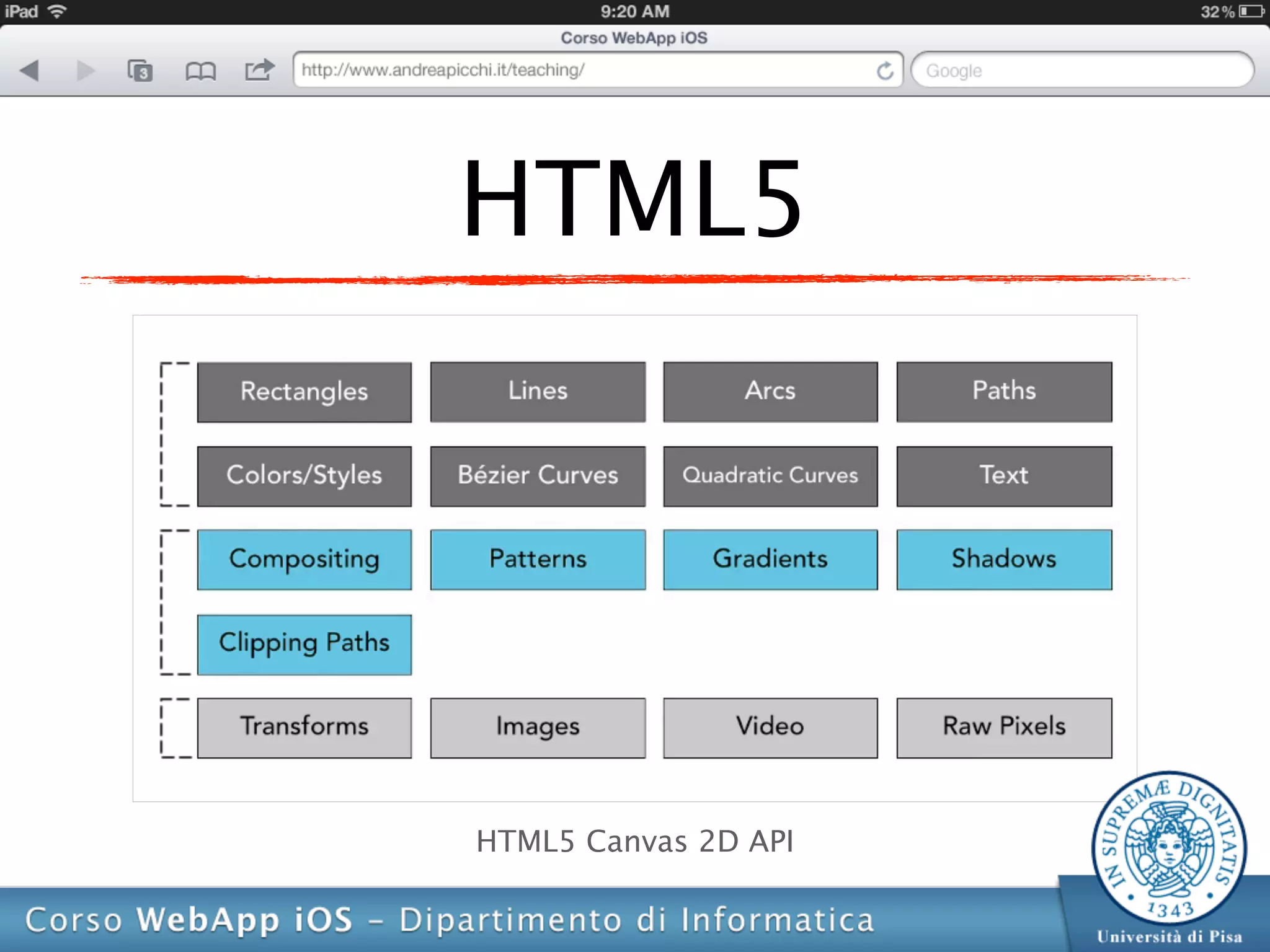This screenshot has height=952, width=1270.
Task: Tap the iPad label in status bar
Action: pyautogui.click(x=22, y=12)
